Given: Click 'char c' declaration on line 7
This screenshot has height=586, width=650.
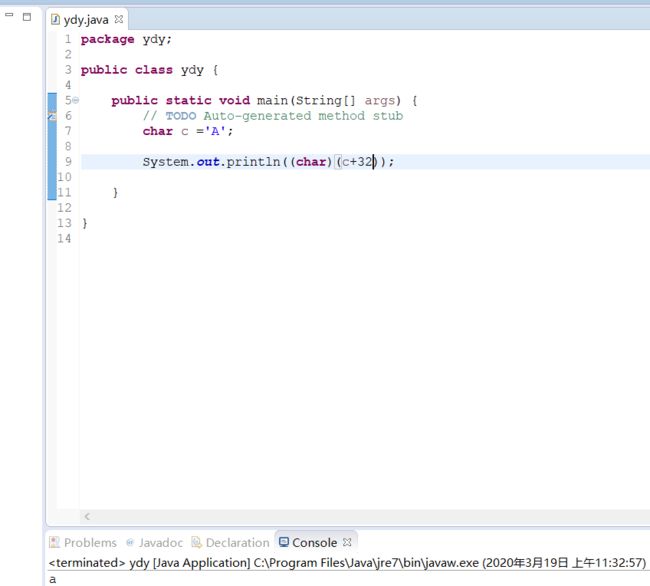Looking at the screenshot, I should (x=165, y=131).
